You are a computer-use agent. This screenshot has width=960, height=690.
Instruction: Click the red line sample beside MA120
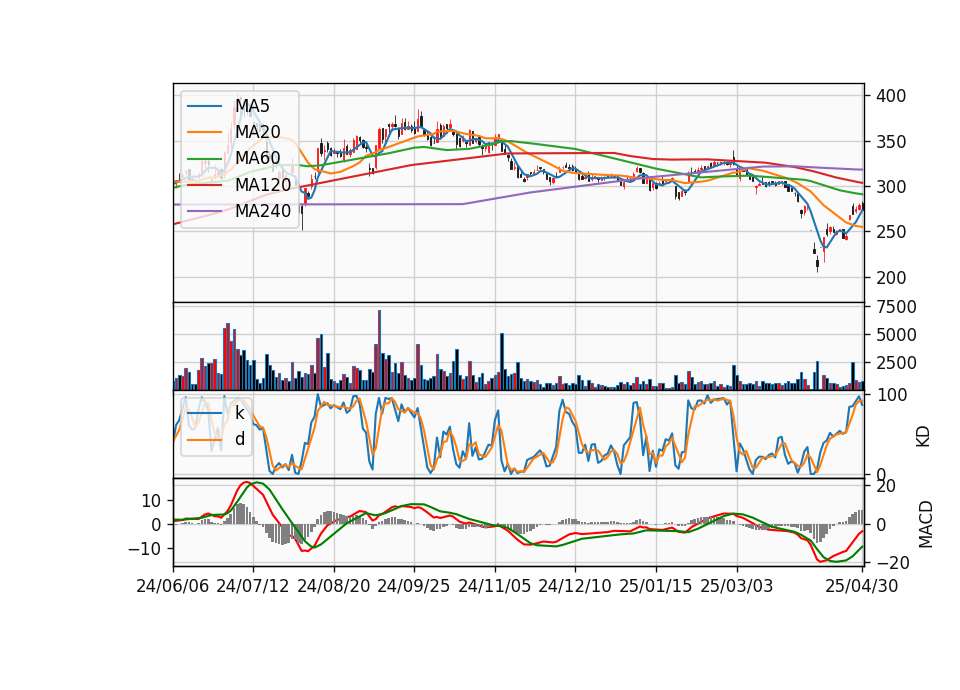[204, 185]
